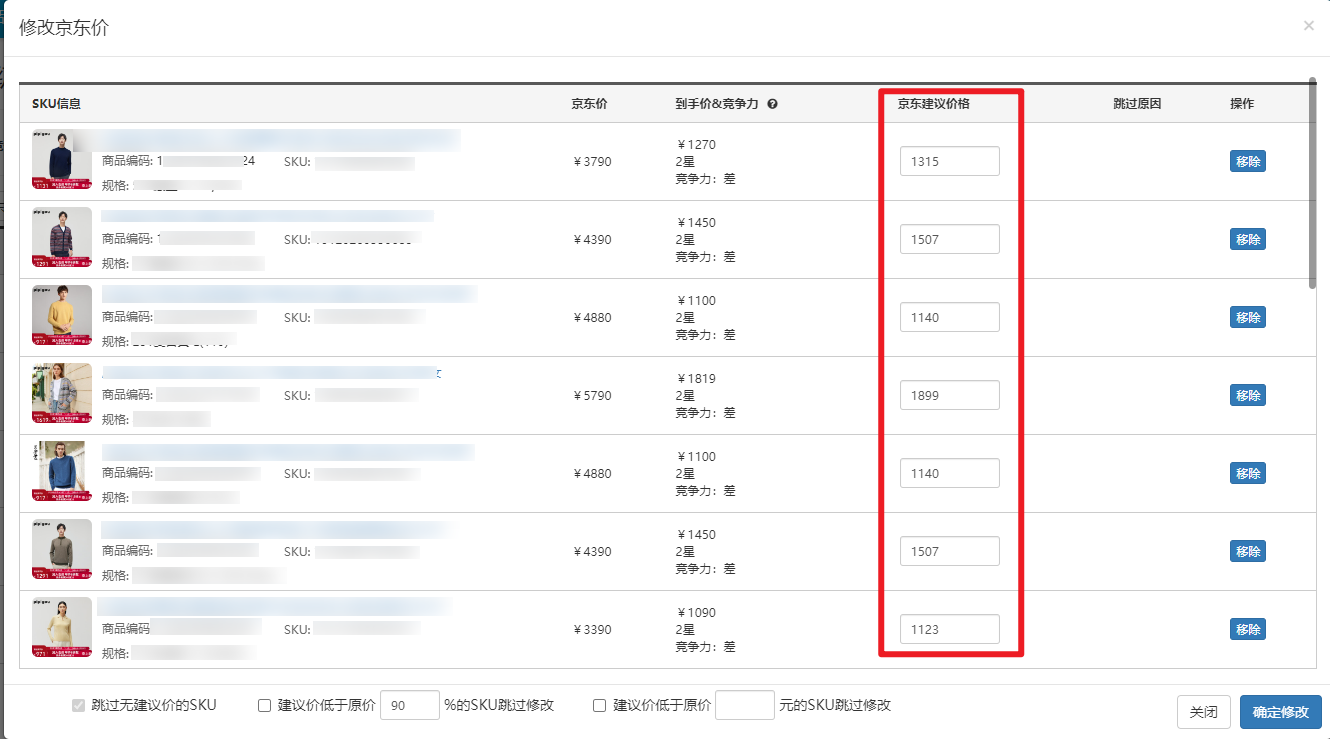Click the percent input showing 90
This screenshot has height=739, width=1330.
coord(410,705)
